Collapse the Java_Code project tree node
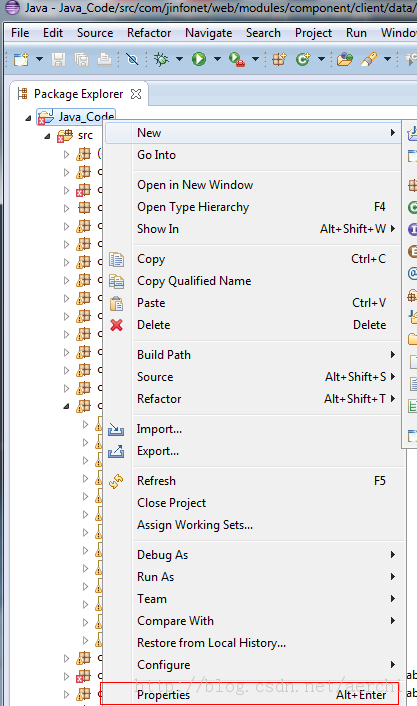This screenshot has width=417, height=706. tap(28, 118)
